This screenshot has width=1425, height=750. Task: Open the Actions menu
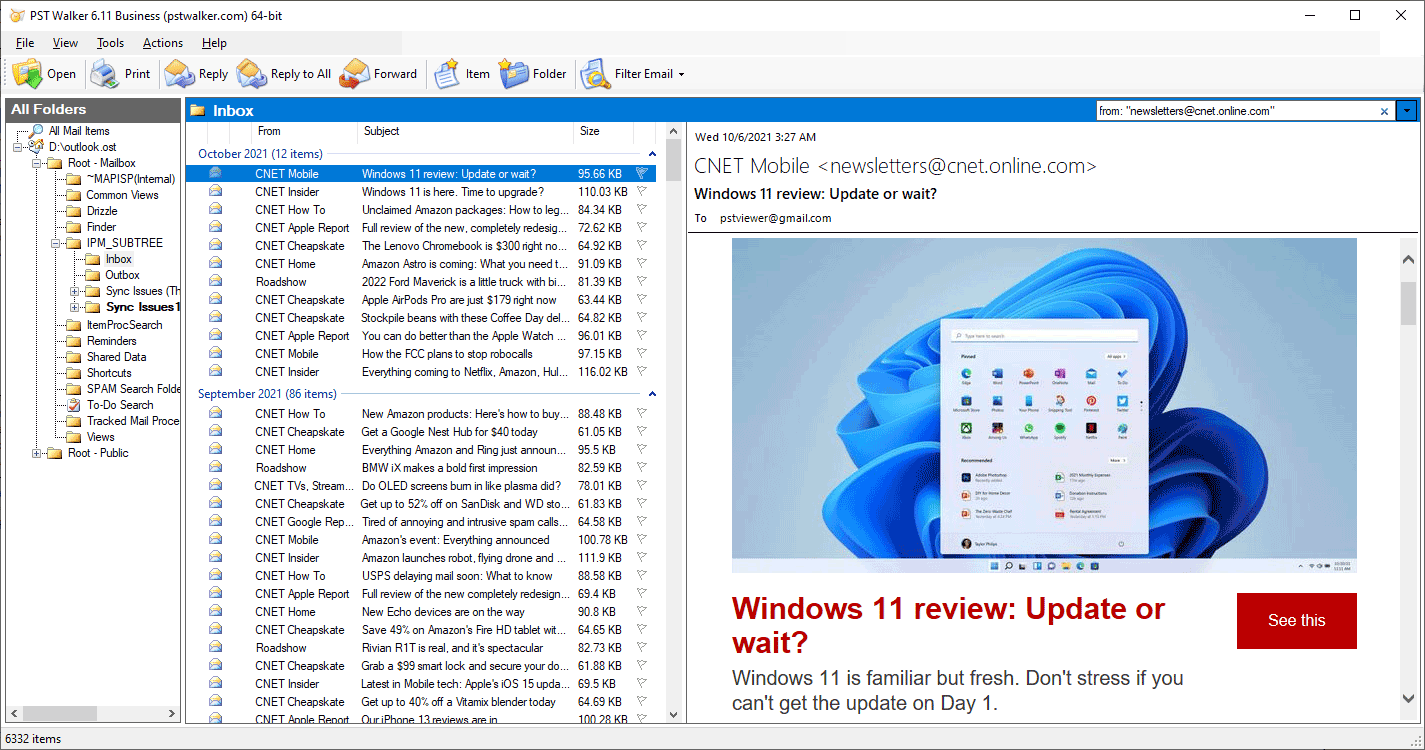tap(163, 43)
